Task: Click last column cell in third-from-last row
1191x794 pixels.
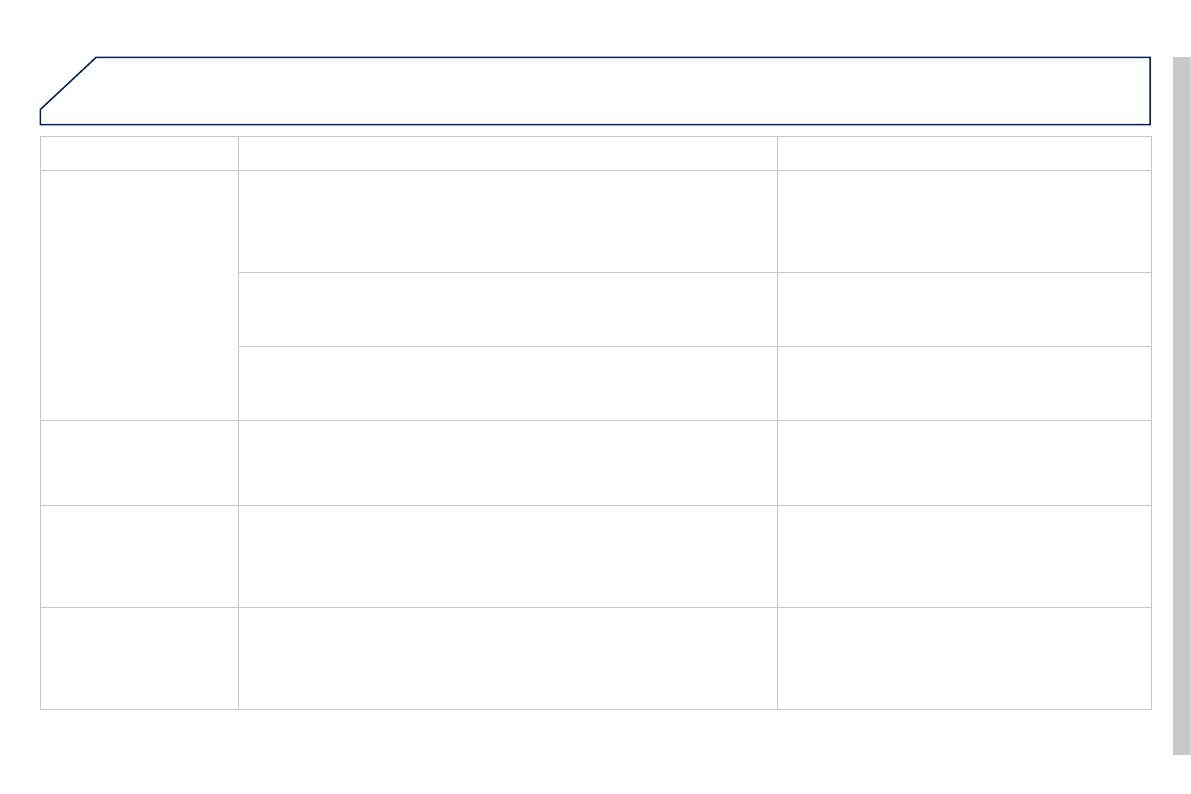Action: click(x=964, y=462)
